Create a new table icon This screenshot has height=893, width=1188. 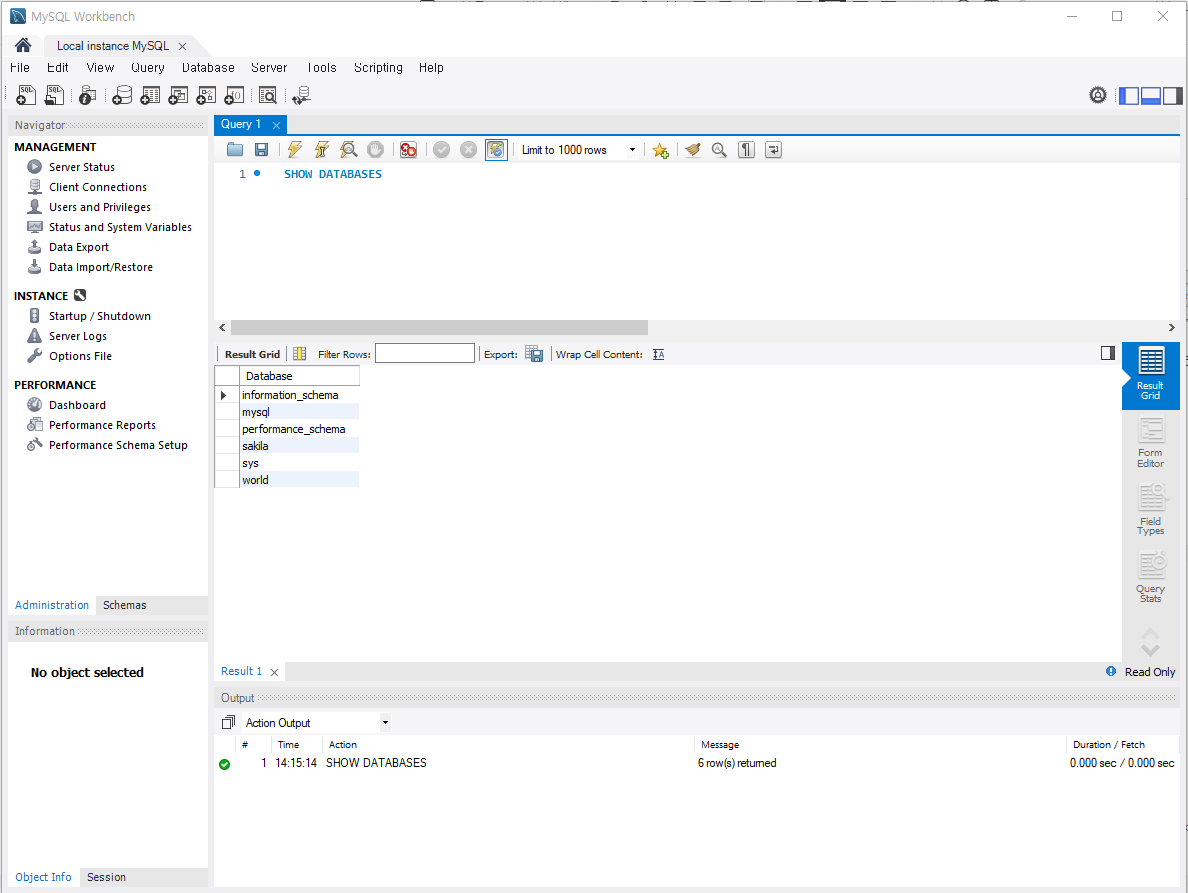pyautogui.click(x=150, y=95)
